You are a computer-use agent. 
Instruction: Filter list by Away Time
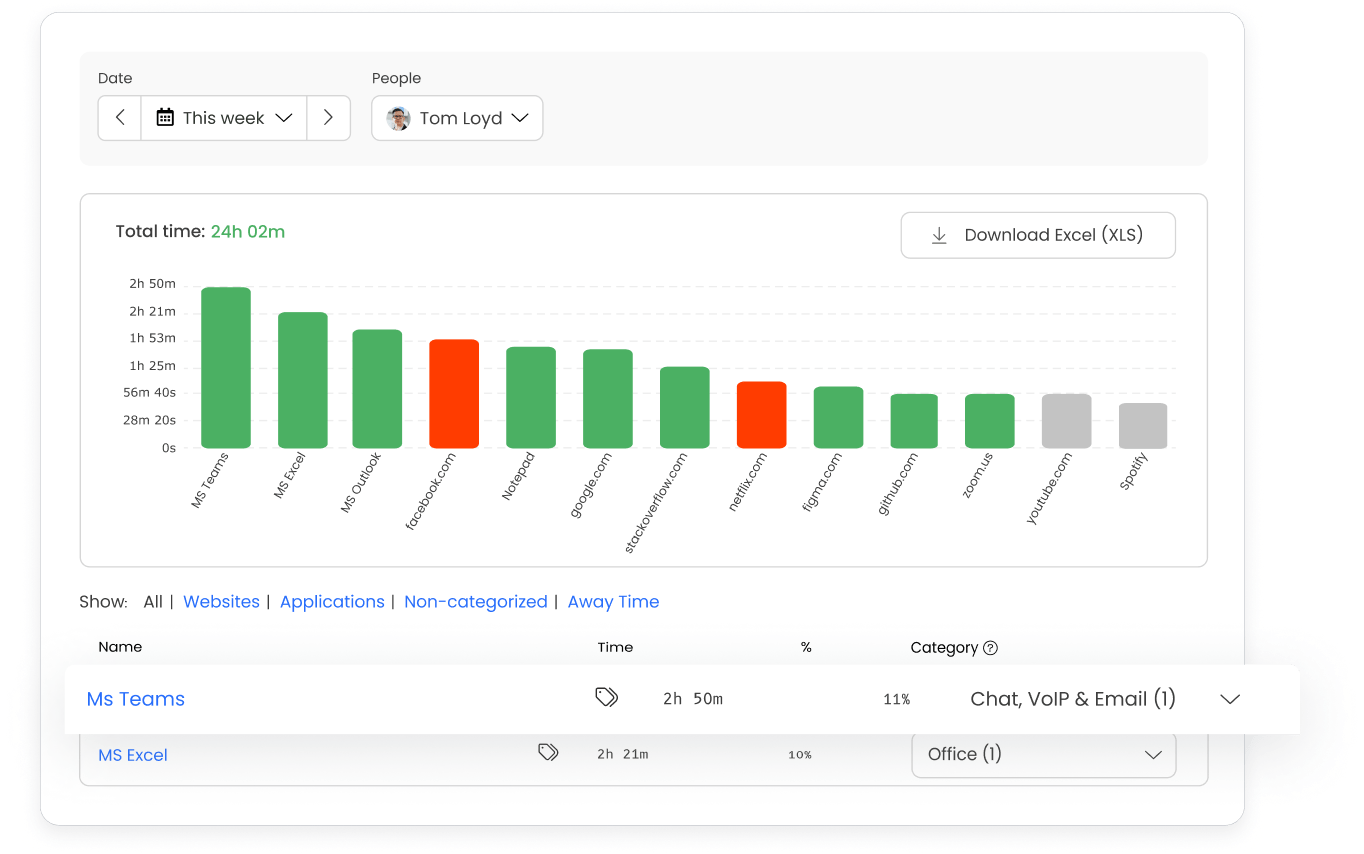[x=613, y=602]
